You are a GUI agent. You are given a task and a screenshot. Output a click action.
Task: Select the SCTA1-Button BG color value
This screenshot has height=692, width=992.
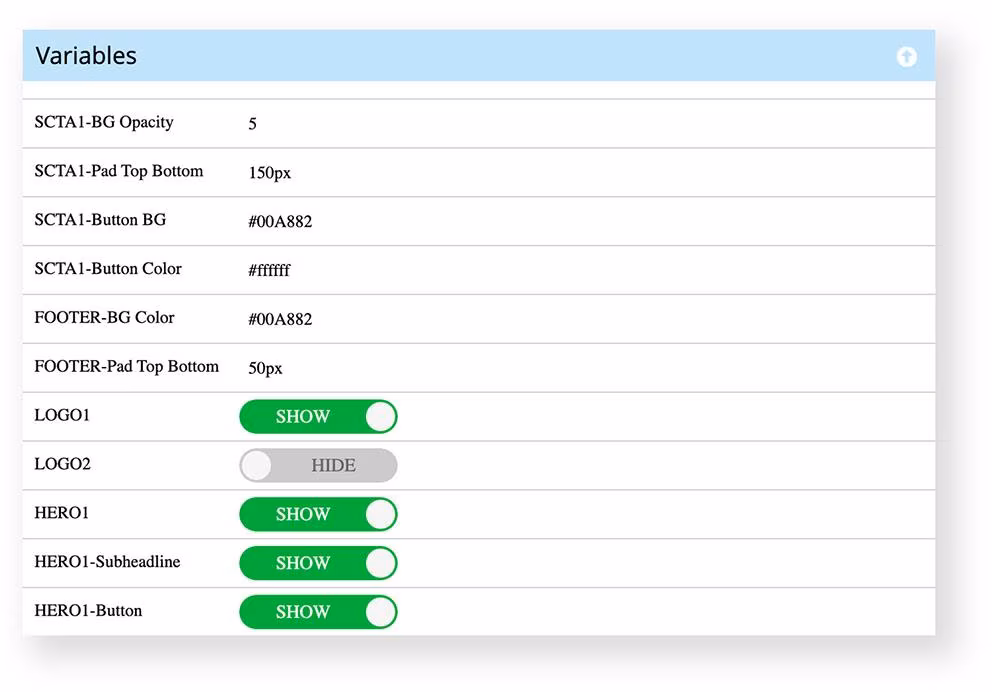(280, 222)
